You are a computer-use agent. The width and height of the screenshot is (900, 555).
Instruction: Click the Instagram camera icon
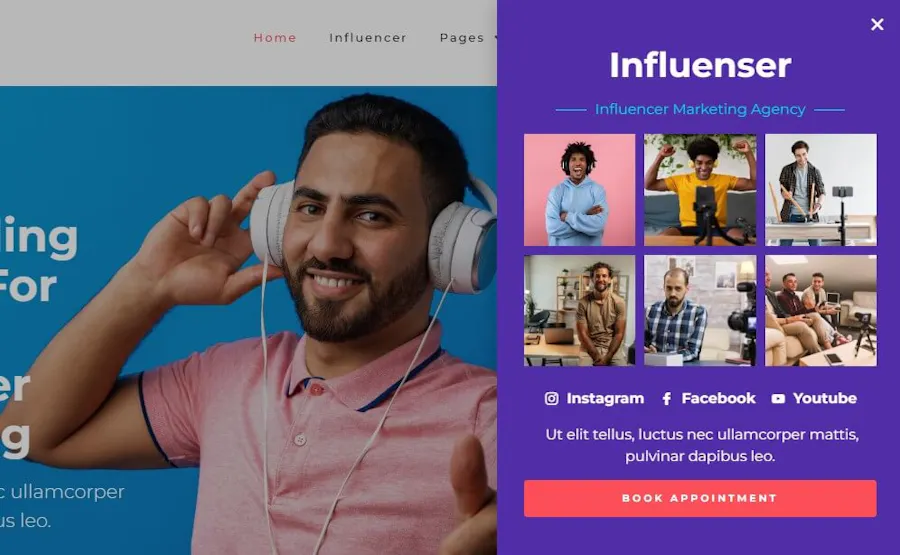tap(551, 398)
